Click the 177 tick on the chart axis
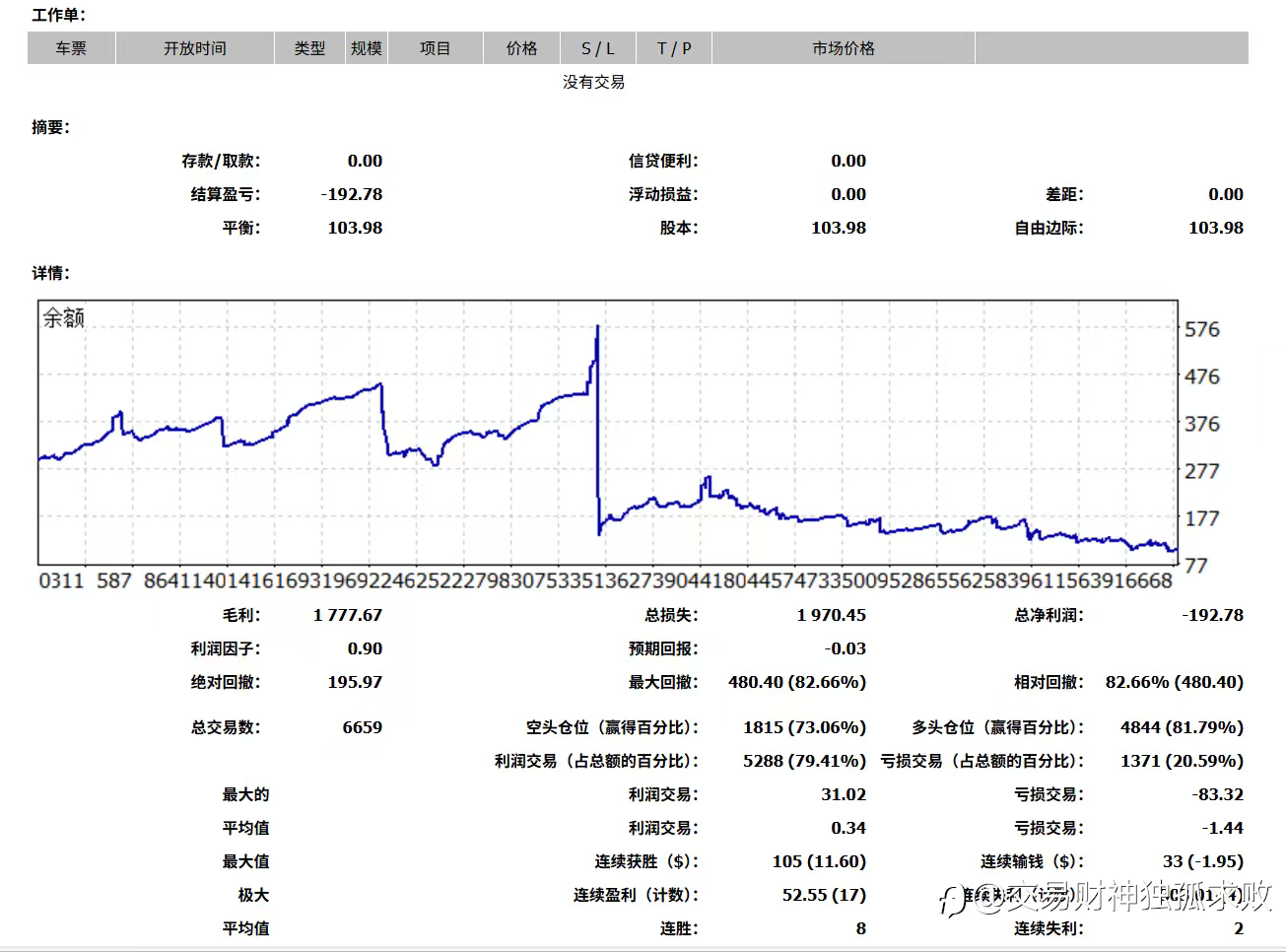 (x=1202, y=518)
